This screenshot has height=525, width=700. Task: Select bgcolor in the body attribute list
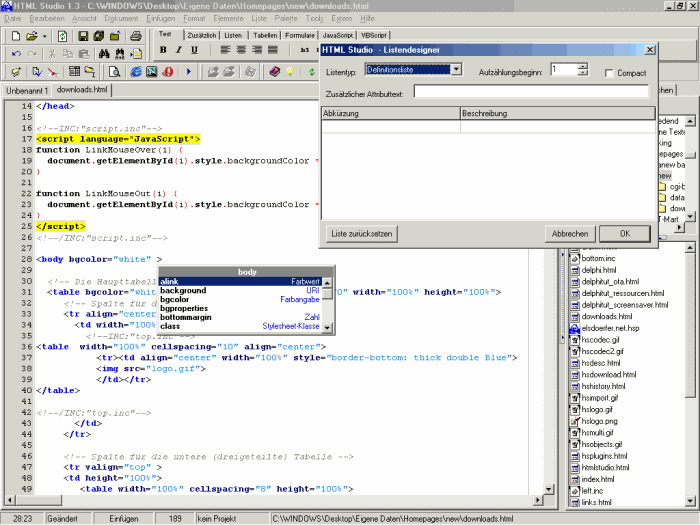click(240, 300)
